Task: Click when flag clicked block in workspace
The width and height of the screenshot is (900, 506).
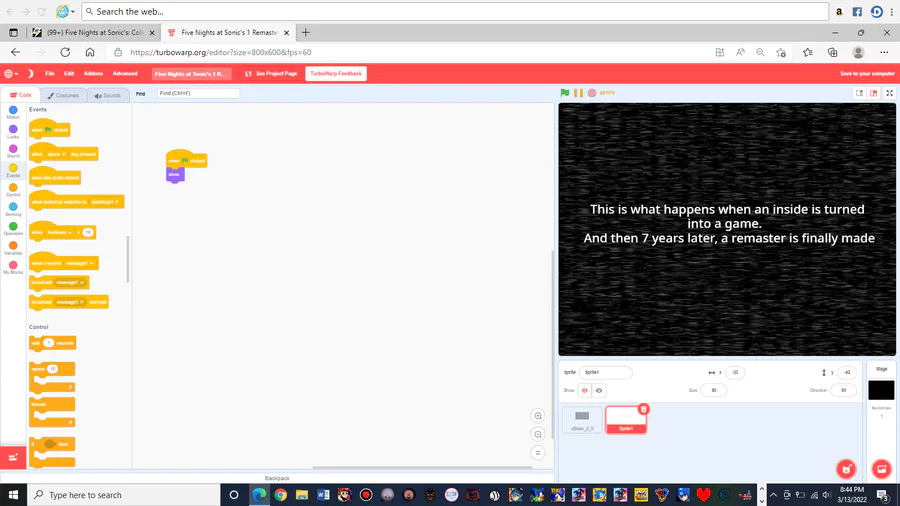Action: 186,159
